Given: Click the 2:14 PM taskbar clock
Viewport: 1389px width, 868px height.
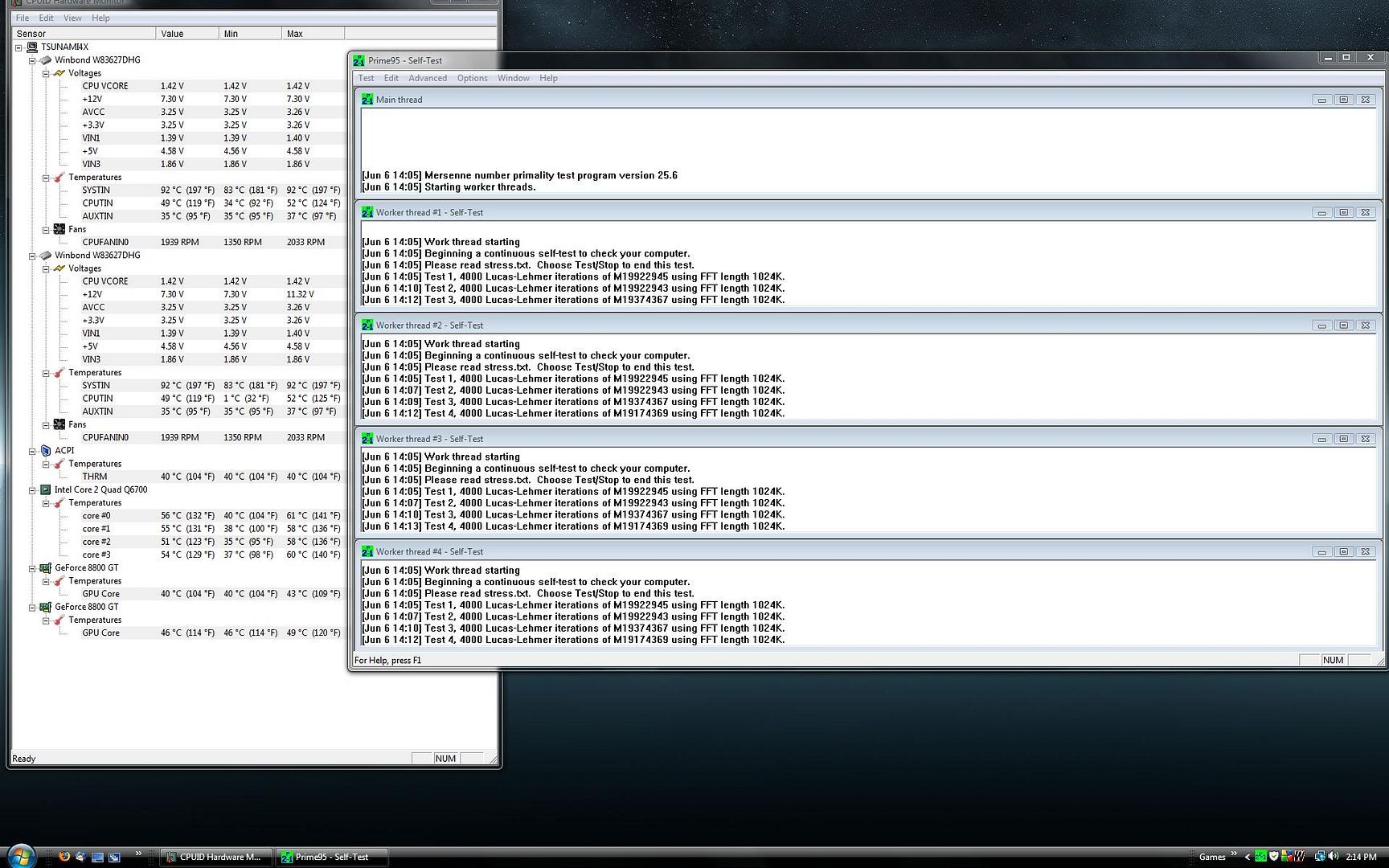Looking at the screenshot, I should [x=1361, y=857].
